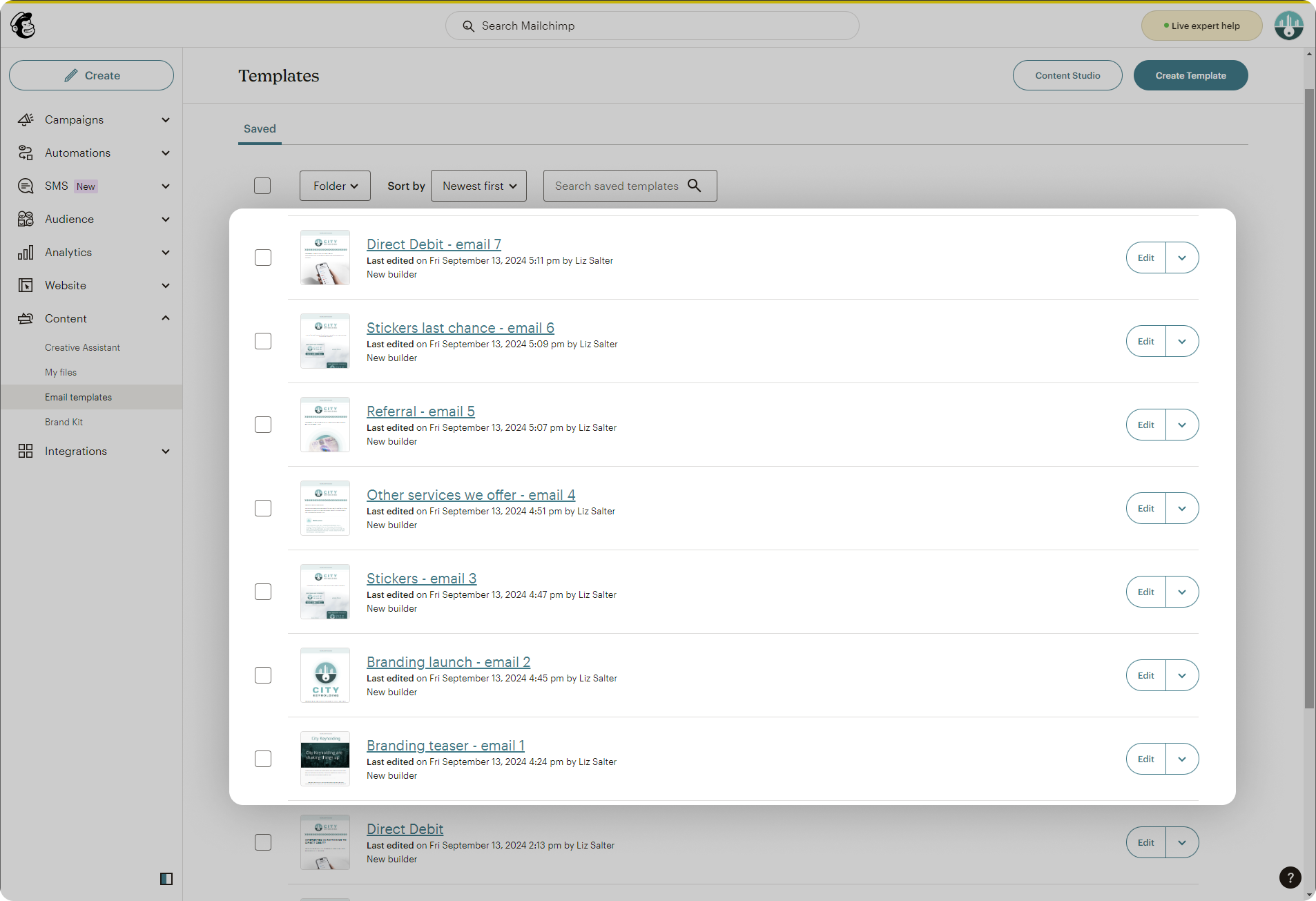1316x901 pixels.
Task: Select the Website sidebar icon
Action: (x=26, y=285)
